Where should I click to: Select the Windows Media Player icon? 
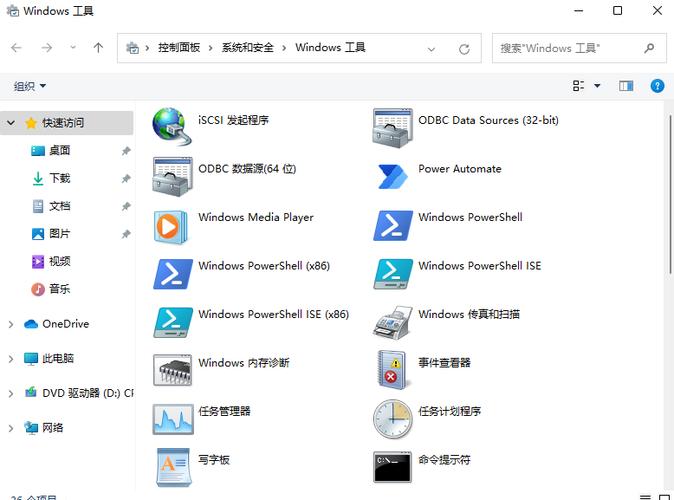pos(171,227)
